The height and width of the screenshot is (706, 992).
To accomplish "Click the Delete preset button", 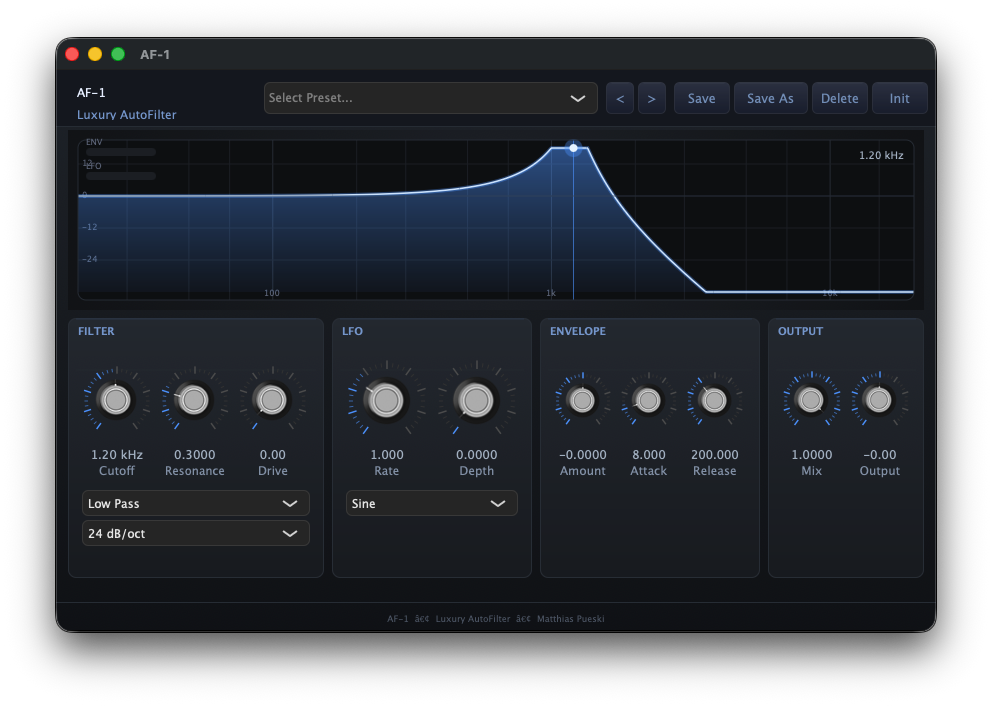I will tap(840, 98).
